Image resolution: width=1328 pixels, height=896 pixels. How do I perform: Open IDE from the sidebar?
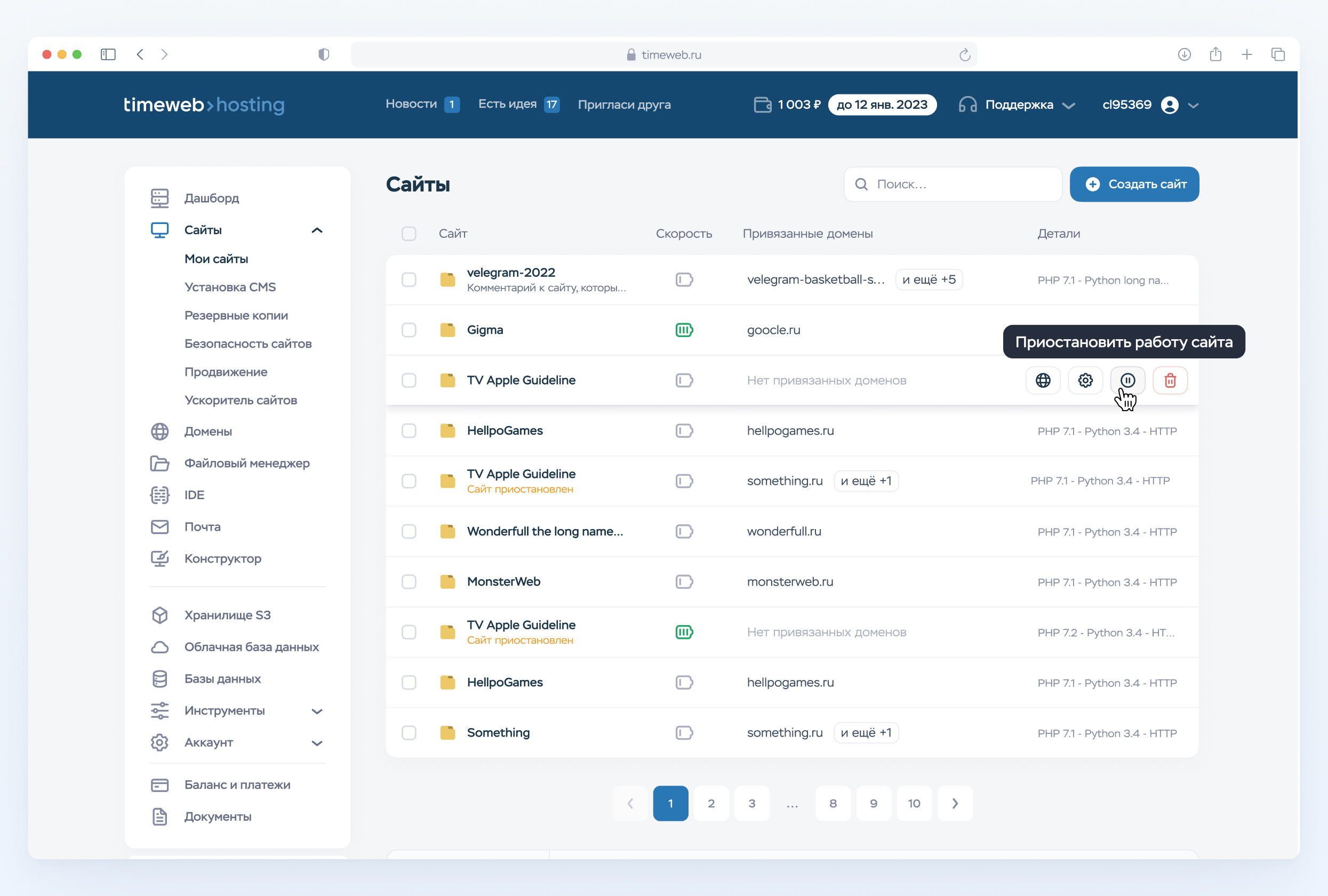194,495
